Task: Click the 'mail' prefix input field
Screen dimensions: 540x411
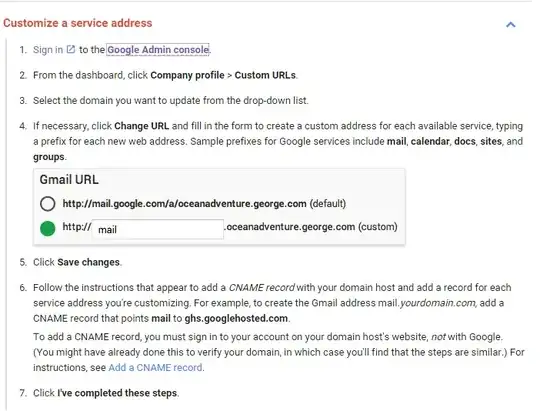Action: (158, 229)
